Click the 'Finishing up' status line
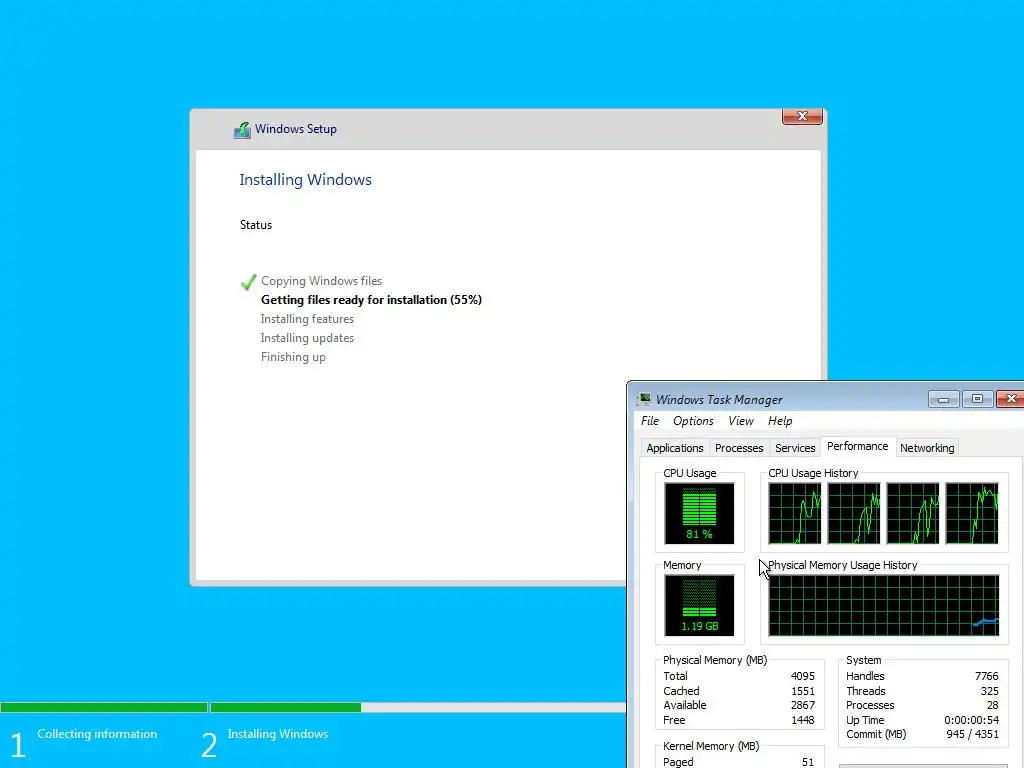 coord(293,357)
